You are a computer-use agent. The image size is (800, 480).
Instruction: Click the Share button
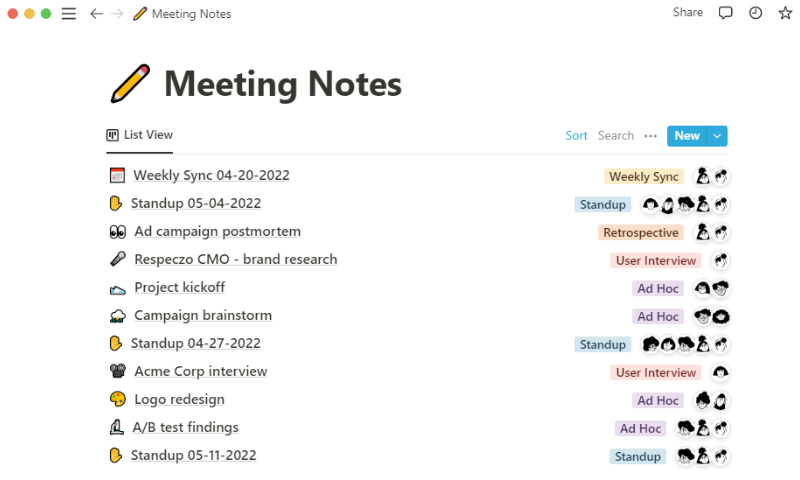(687, 12)
